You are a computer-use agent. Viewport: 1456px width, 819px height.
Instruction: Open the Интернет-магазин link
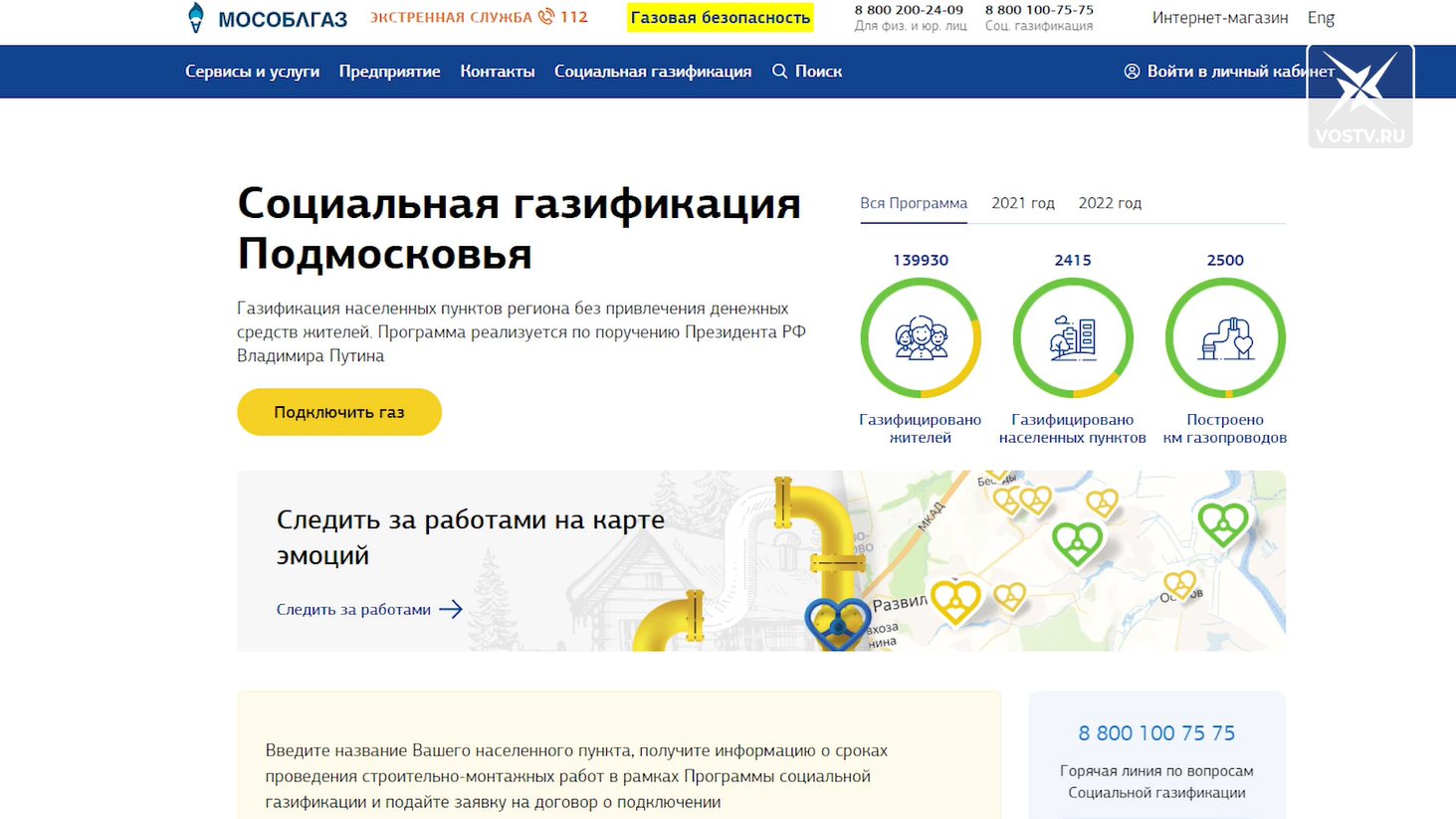click(x=1220, y=17)
